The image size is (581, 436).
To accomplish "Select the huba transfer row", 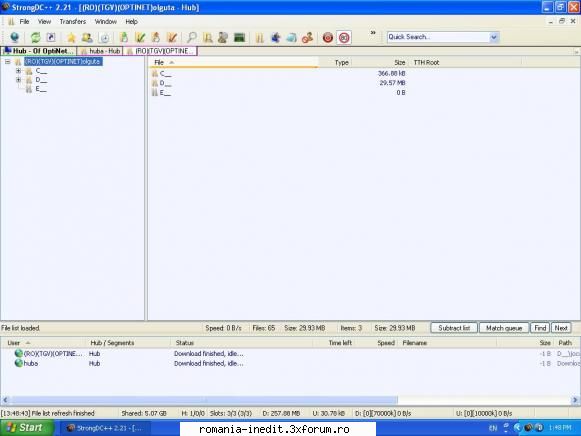I will (290, 363).
